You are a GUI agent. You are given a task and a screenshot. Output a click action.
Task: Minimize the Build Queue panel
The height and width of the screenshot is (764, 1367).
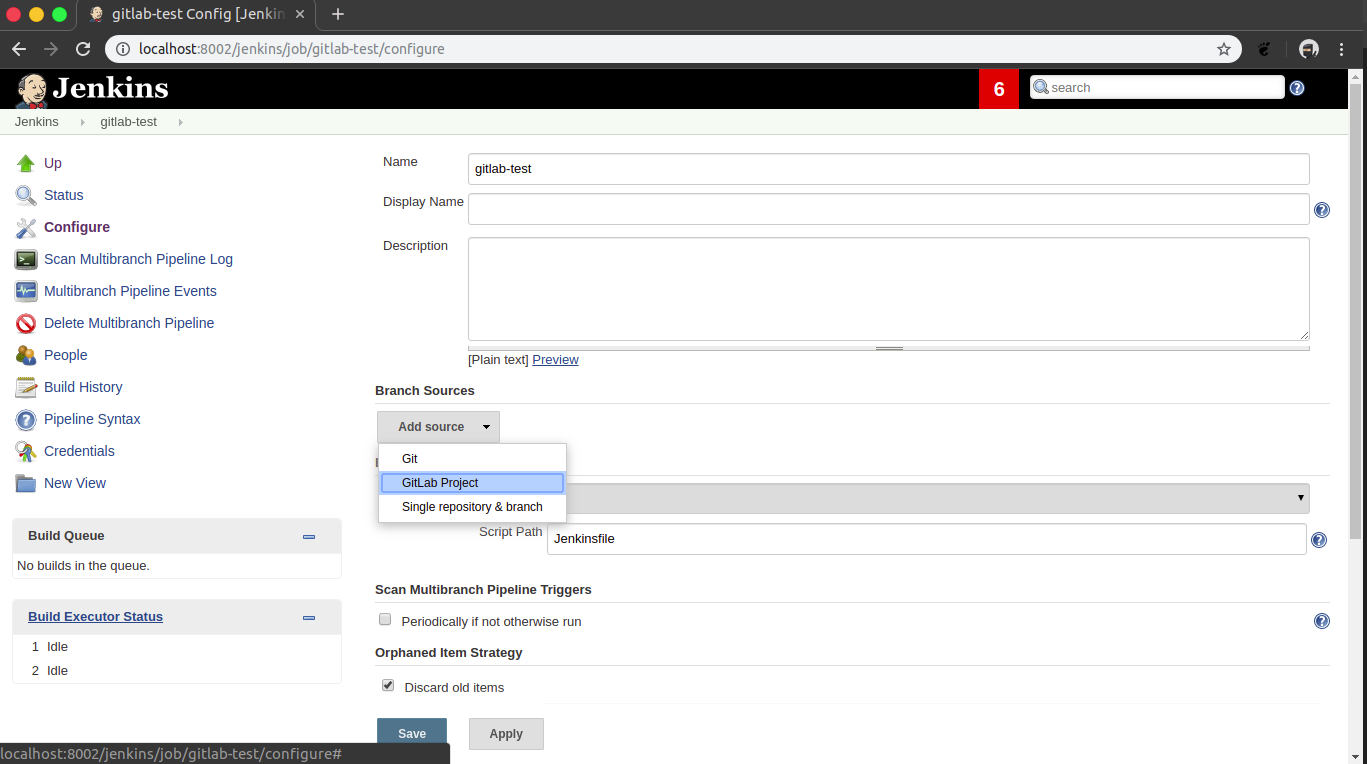pos(309,537)
